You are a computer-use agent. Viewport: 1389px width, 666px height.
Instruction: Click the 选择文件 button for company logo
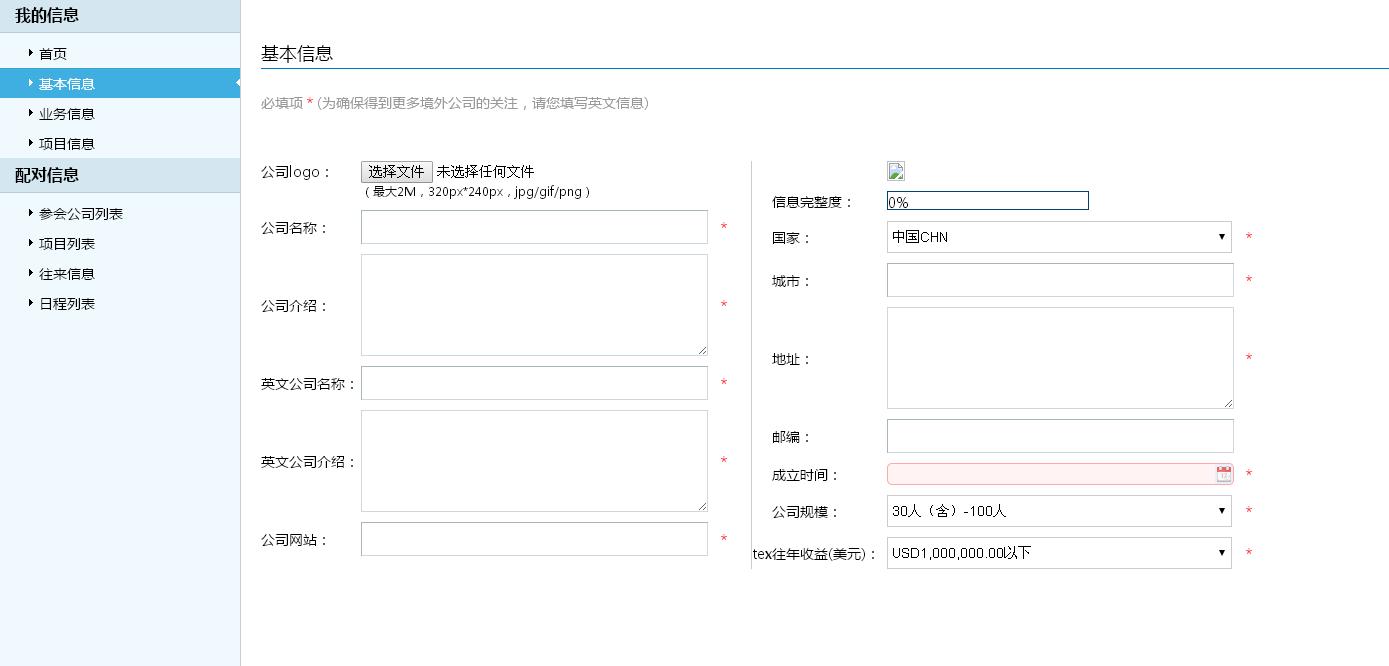(396, 172)
